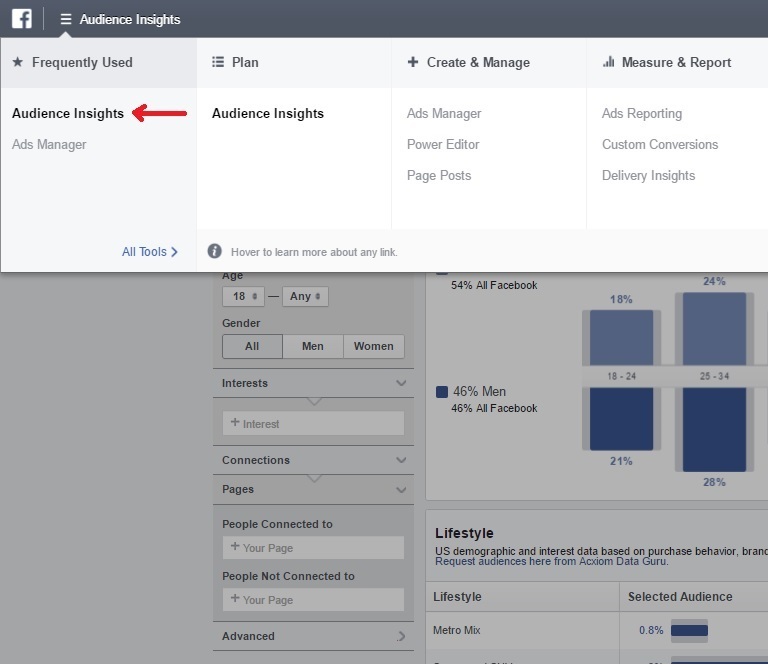Collapse the Pages section chevron
Viewport: 768px width, 665px height.
click(401, 490)
